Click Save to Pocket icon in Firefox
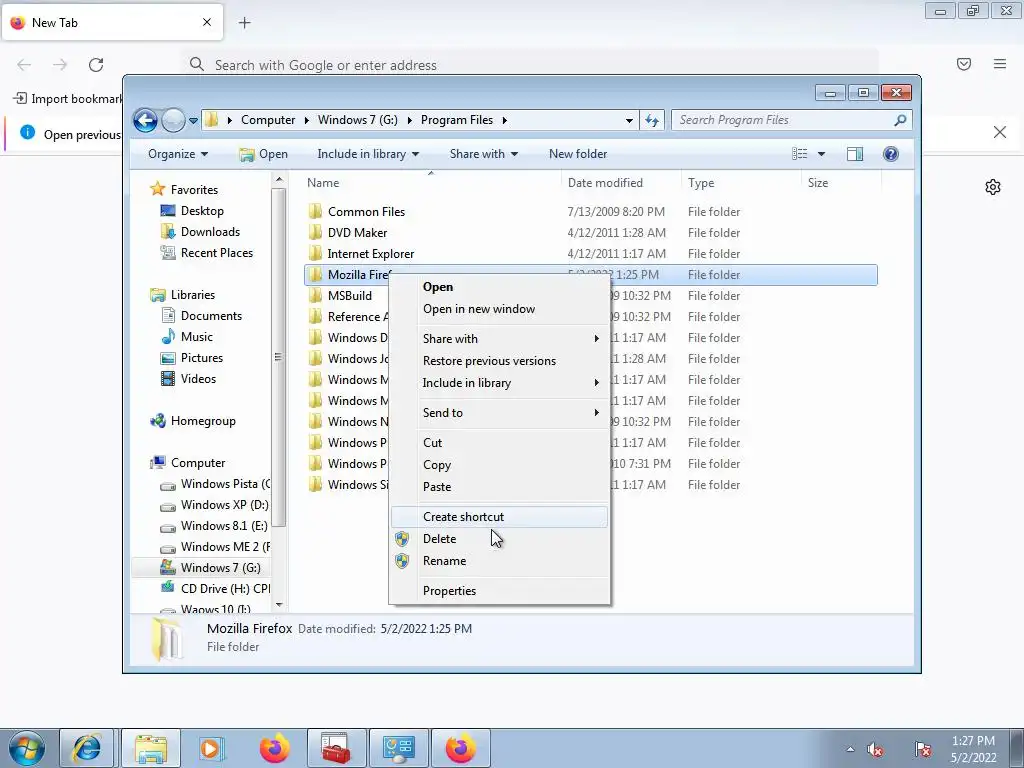Screen dimensions: 1024x768 point(964,64)
